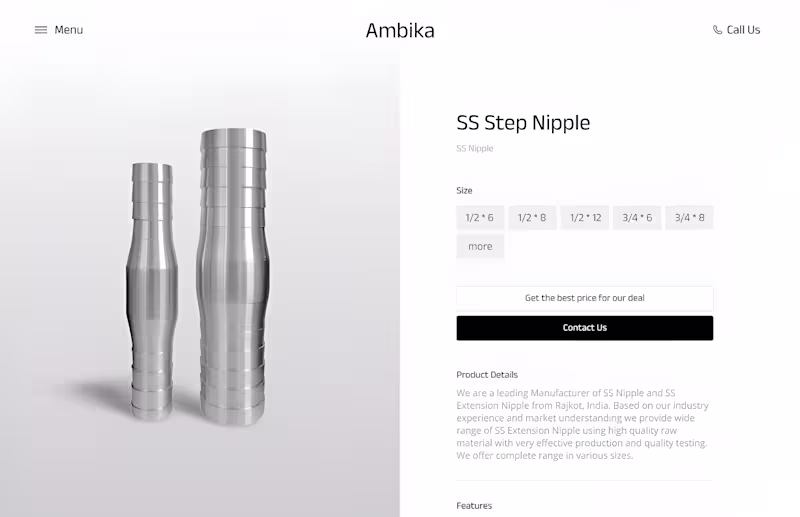Screen dimensions: 800x517
Task: Choose the 1/2 * 8 size
Action: point(532,218)
